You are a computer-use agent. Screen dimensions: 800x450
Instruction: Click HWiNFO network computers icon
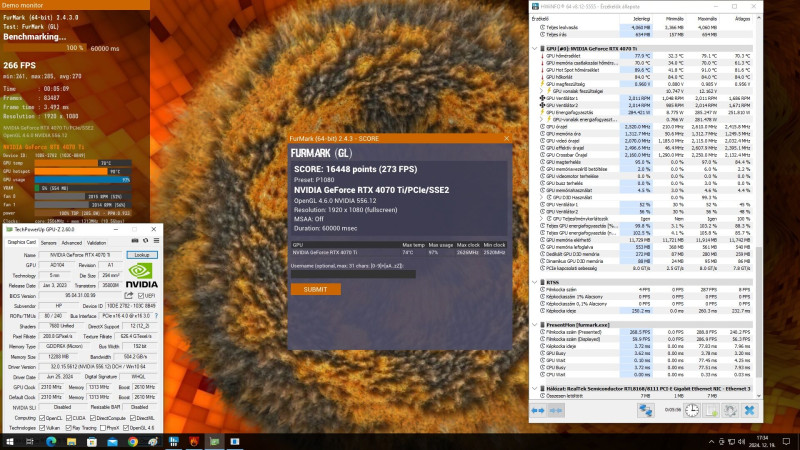click(645, 410)
